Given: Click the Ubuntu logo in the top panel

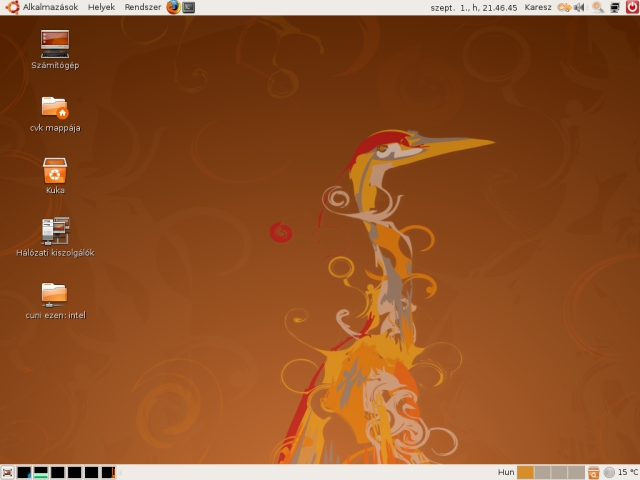Looking at the screenshot, I should 12,7.
